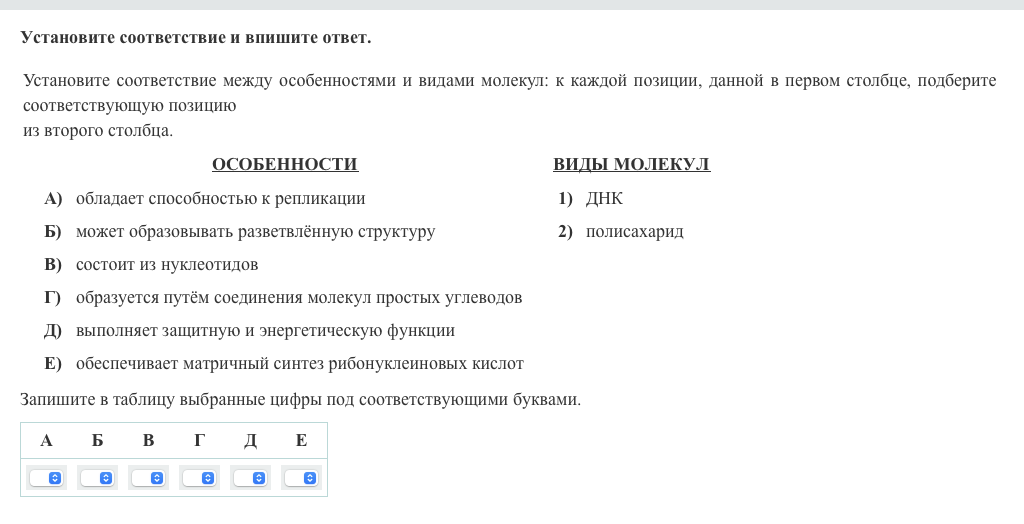Image resolution: width=1024 pixels, height=524 pixels.
Task: Click the statement about разветвлённую структуру
Action: pos(255,231)
